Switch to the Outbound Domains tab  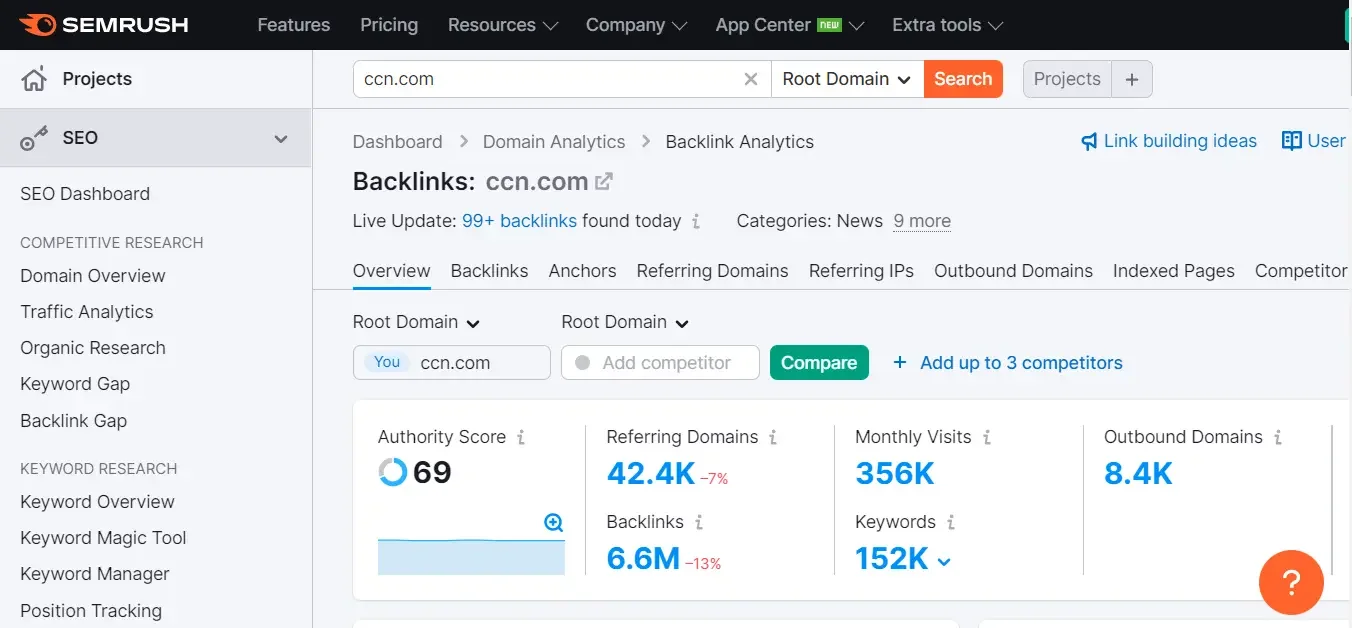click(x=1013, y=271)
